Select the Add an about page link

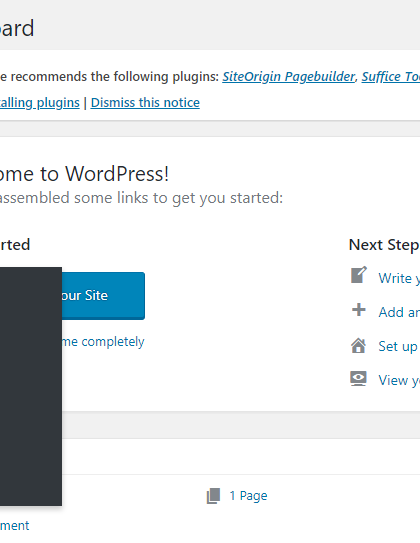point(399,312)
